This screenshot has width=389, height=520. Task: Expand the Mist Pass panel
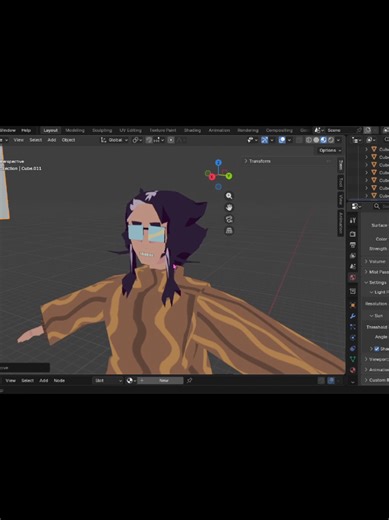point(377,272)
